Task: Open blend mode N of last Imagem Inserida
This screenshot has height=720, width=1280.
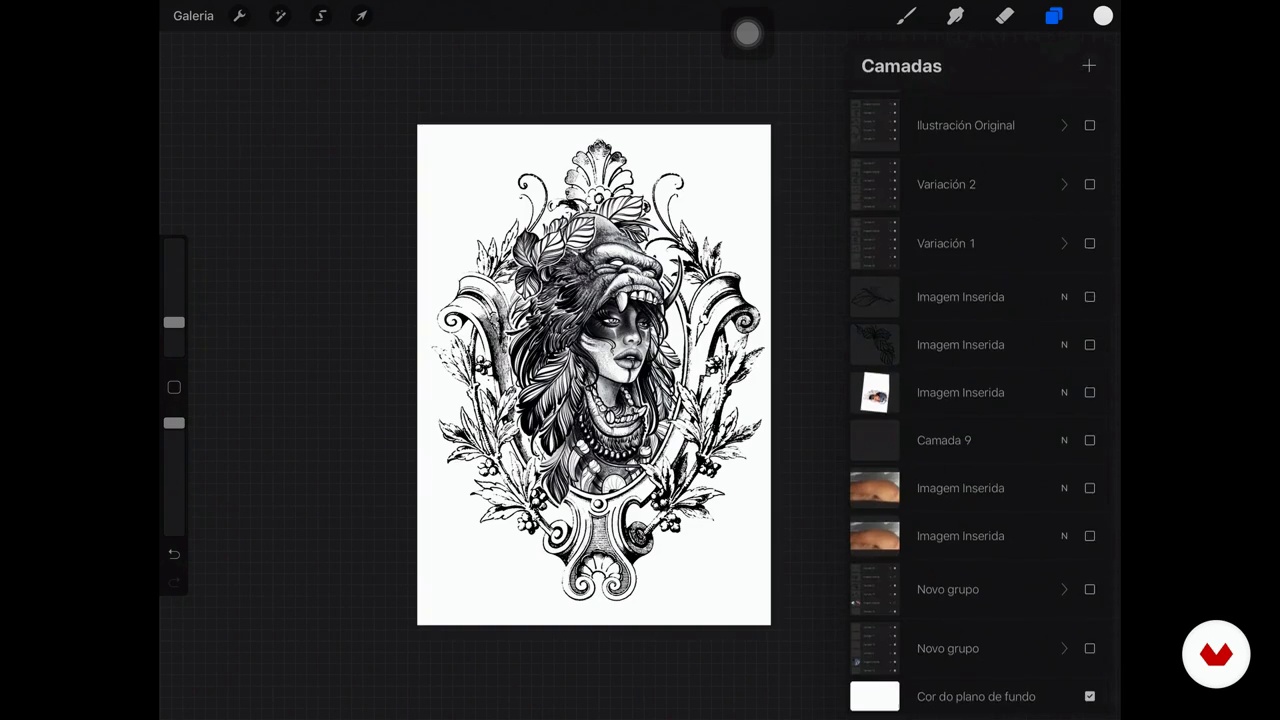Action: (x=1064, y=536)
